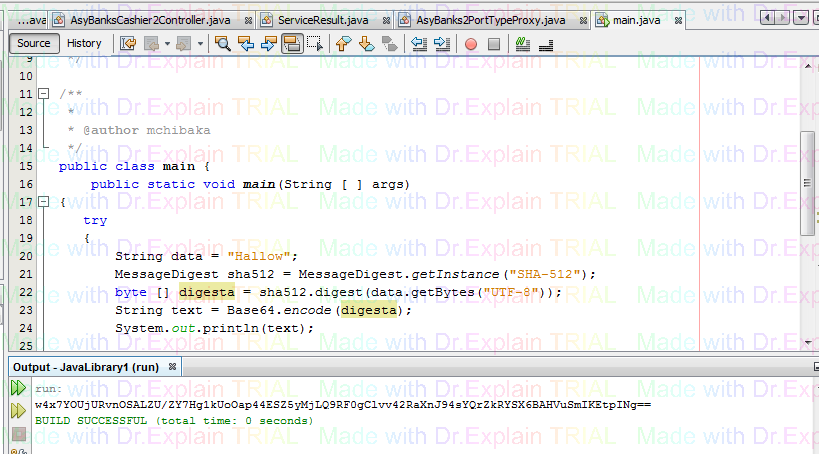The image size is (819, 454).
Task: Toggle Highlight Search button
Action: pyautogui.click(x=292, y=44)
